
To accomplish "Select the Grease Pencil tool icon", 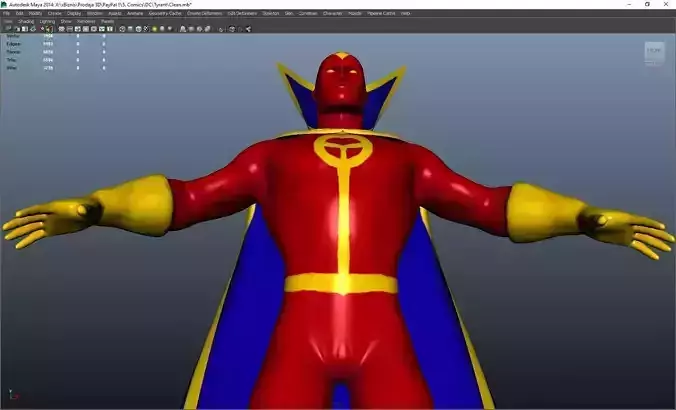I will point(50,29).
